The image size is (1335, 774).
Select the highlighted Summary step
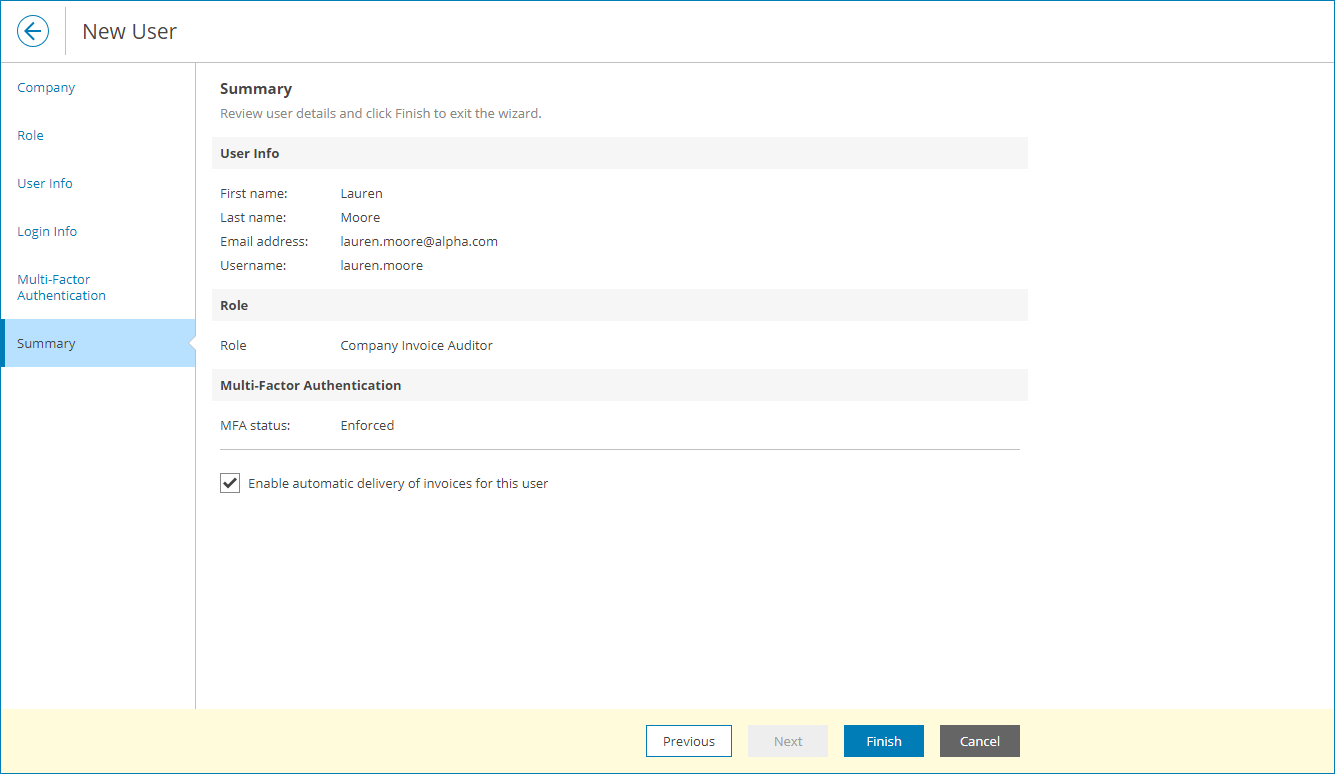point(46,343)
